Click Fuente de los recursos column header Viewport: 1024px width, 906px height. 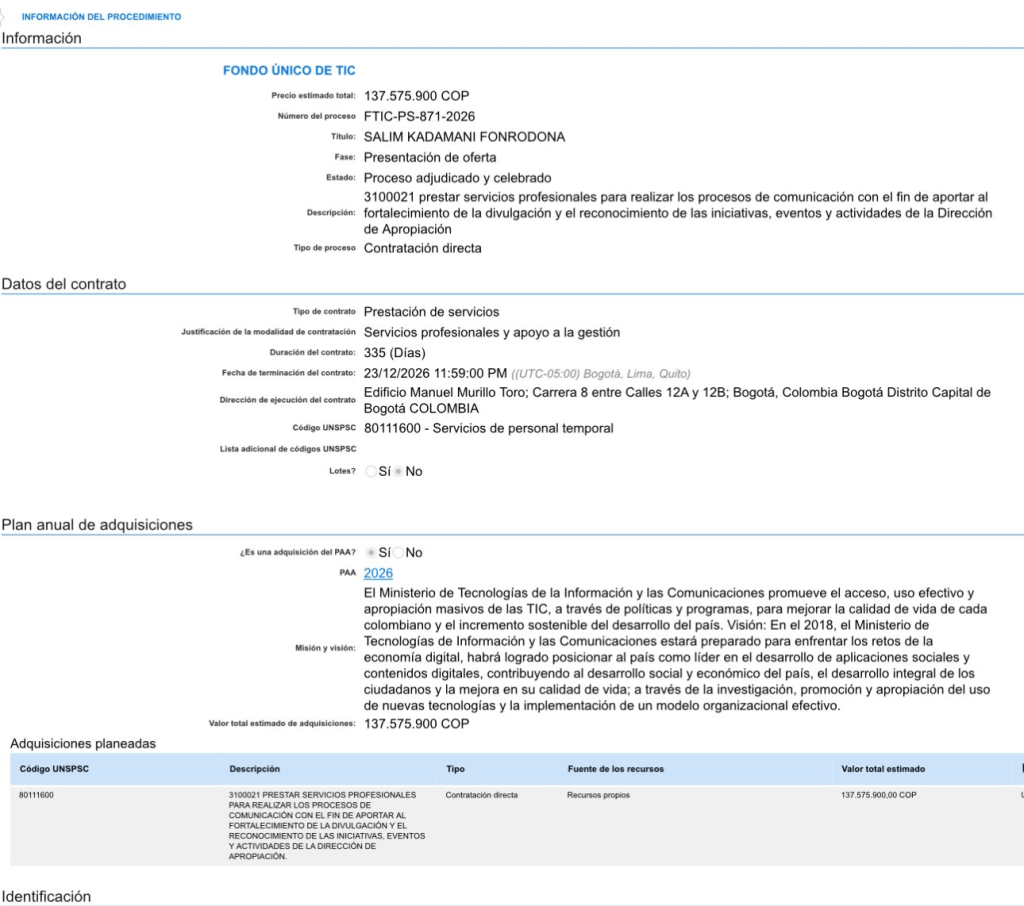(x=615, y=769)
